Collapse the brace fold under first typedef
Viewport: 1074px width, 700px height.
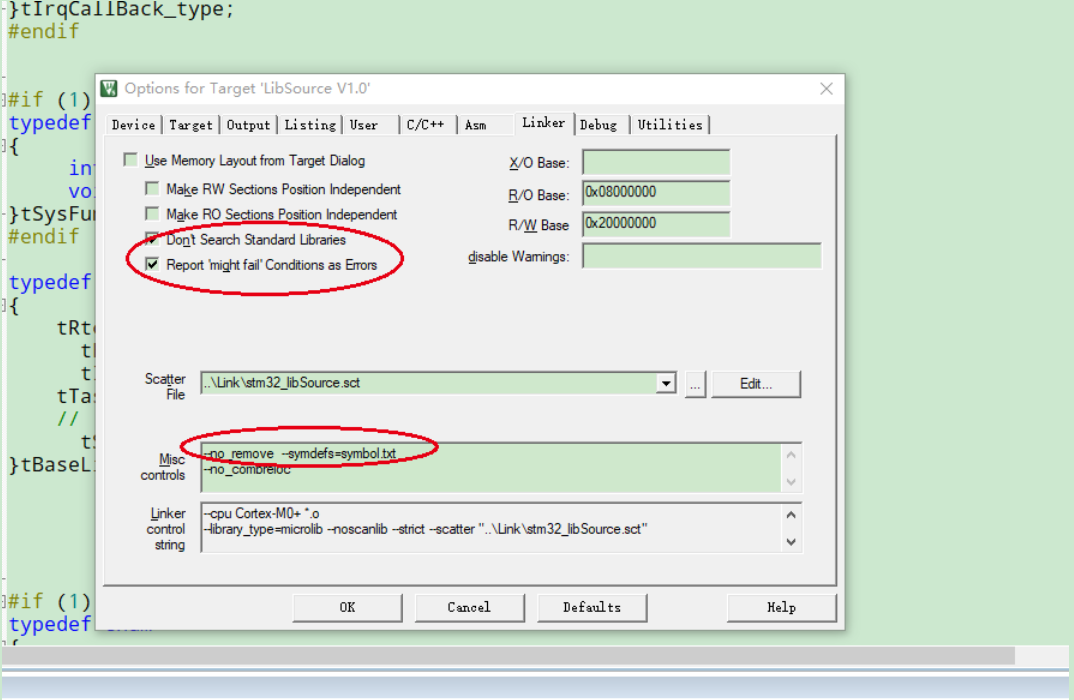pyautogui.click(x=3, y=145)
